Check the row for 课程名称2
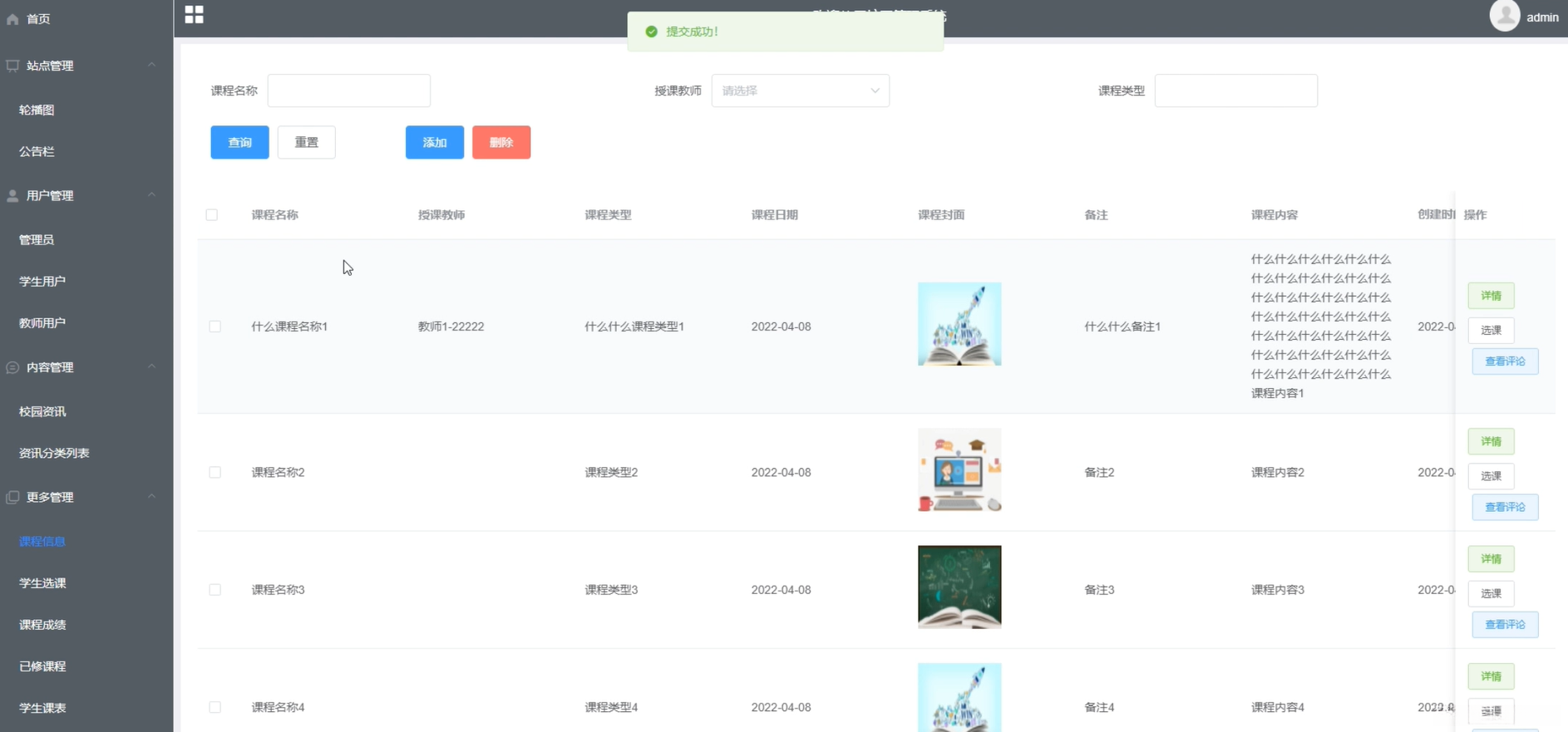Screen dimensions: 1568x732 (215, 472)
